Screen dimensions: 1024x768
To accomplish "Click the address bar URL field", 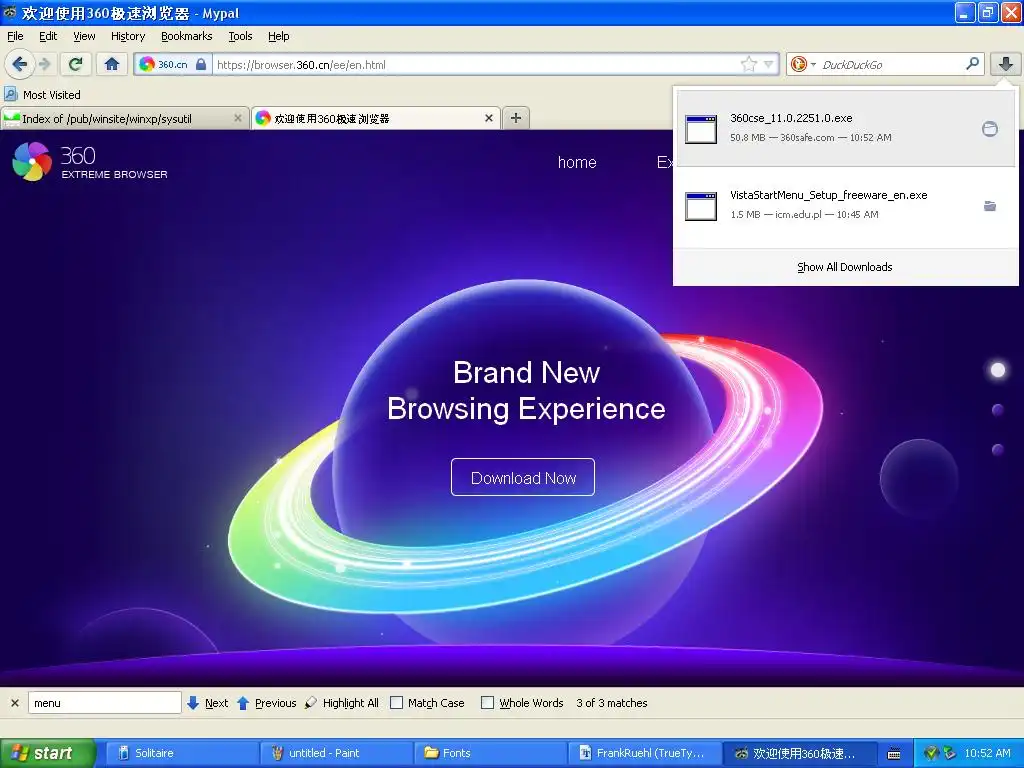I will tap(475, 64).
